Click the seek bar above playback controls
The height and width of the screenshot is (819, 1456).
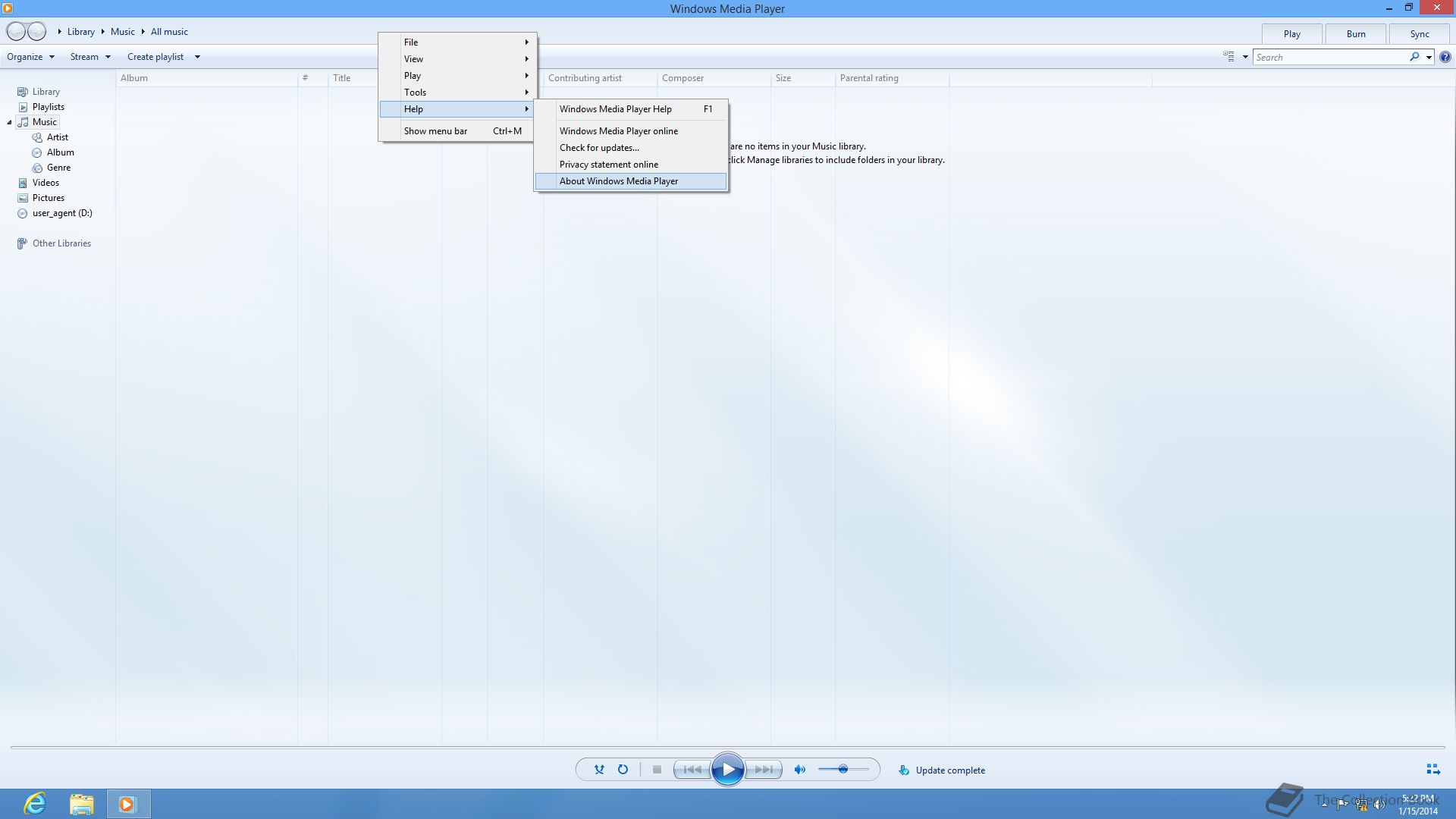(727, 748)
